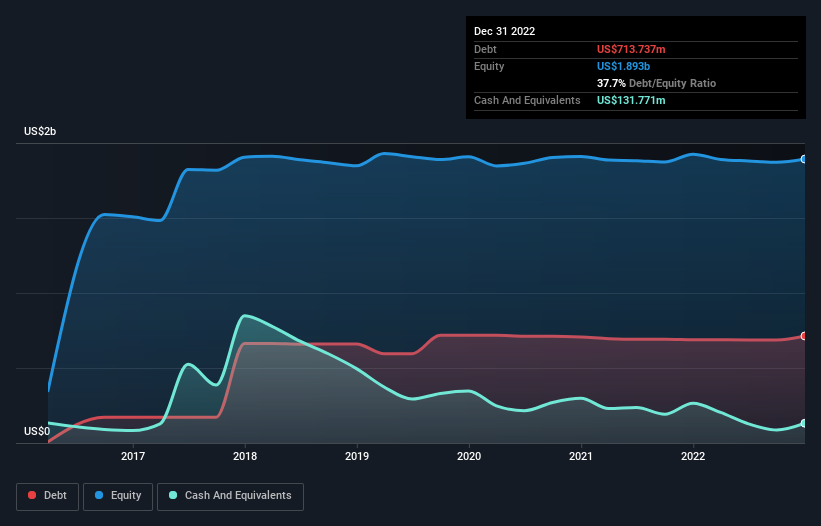Click the Equity label in tooltip

click(489, 66)
